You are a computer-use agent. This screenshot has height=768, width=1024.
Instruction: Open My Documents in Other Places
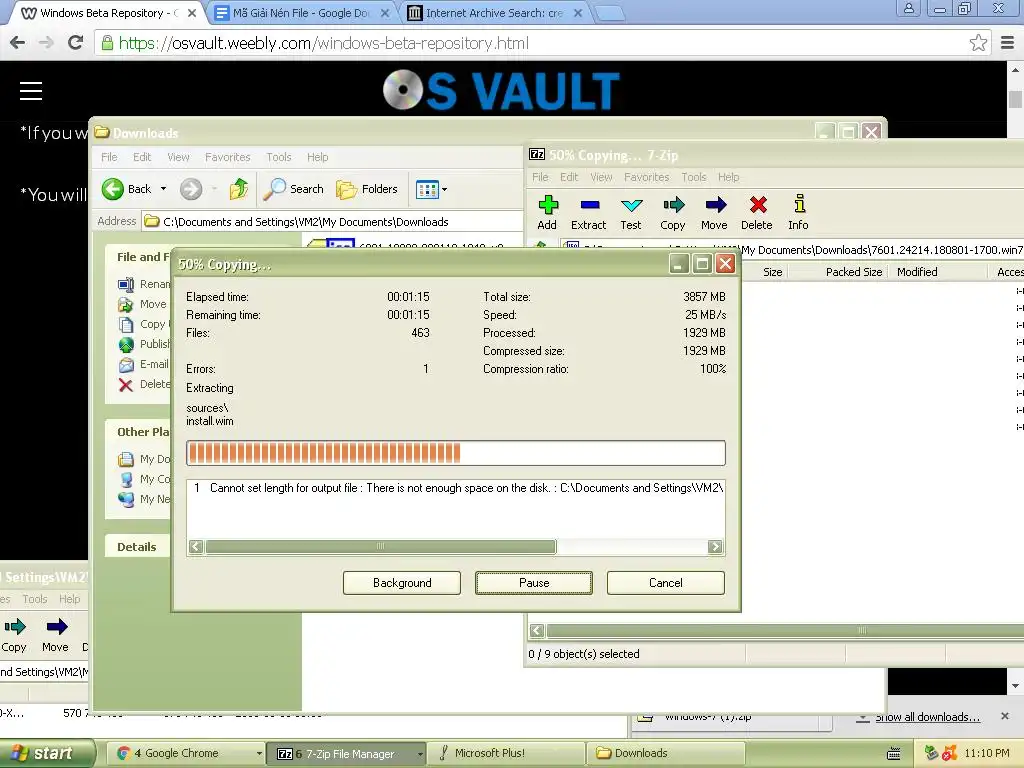(x=144, y=459)
